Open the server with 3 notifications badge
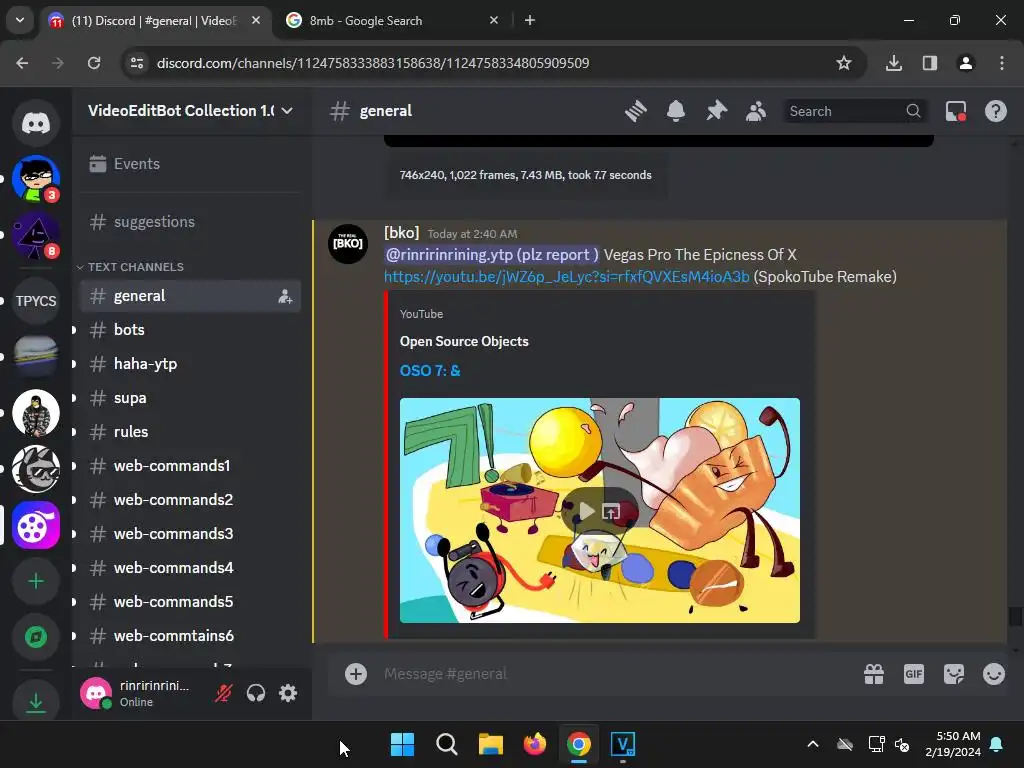The image size is (1024, 768). [36, 179]
